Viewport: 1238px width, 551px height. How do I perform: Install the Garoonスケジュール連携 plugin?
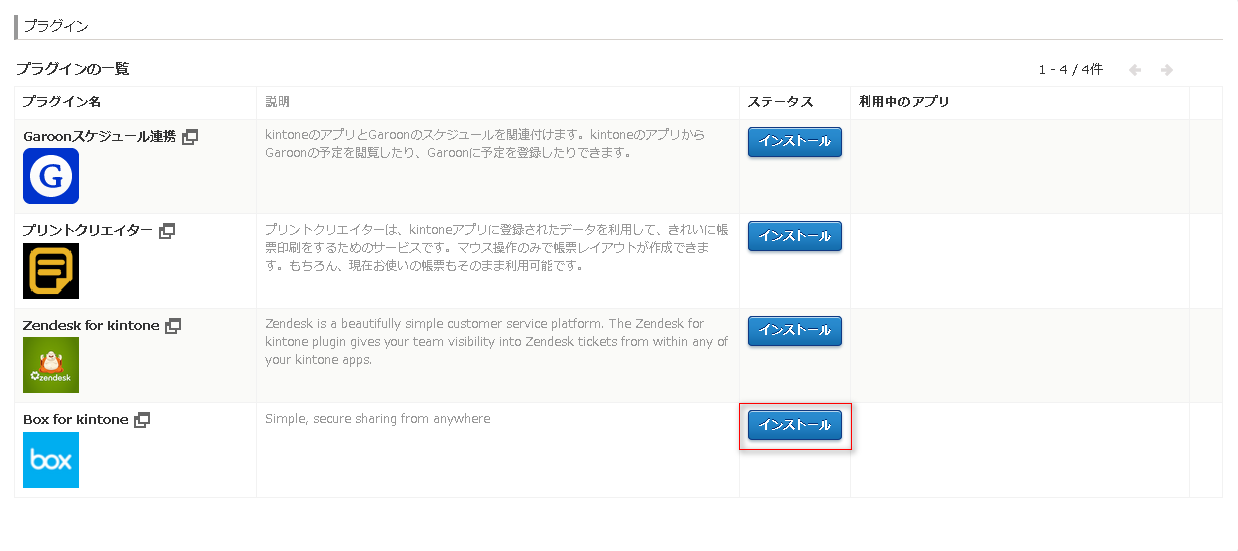pos(795,142)
